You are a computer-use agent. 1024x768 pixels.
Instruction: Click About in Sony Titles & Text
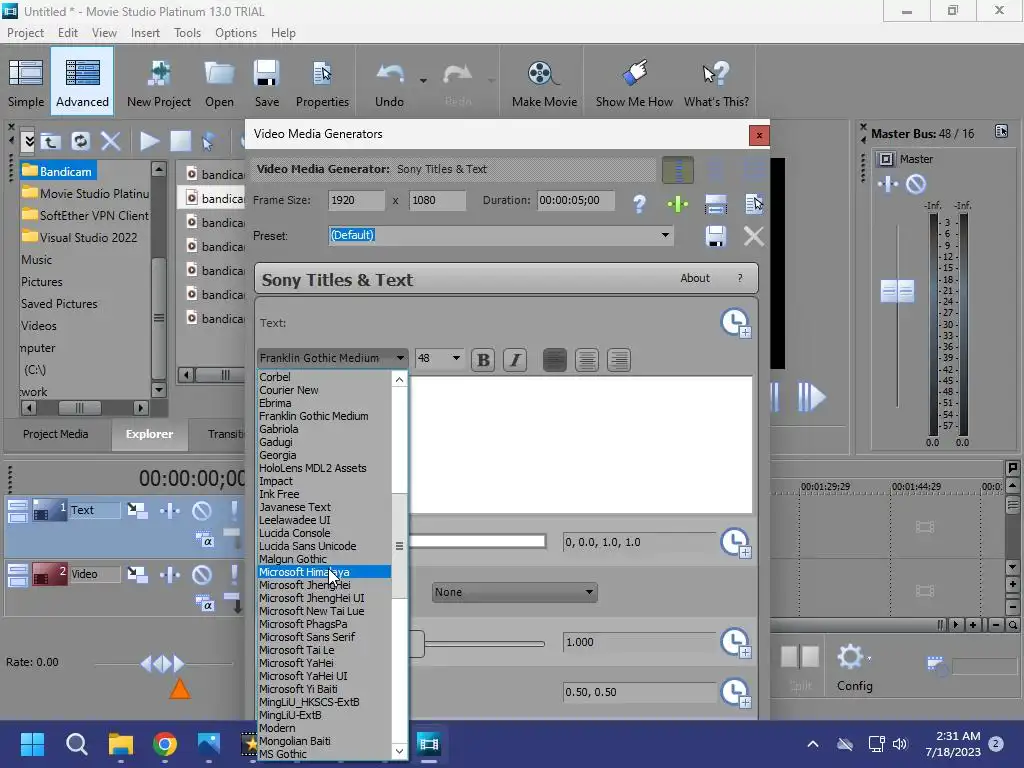(695, 278)
